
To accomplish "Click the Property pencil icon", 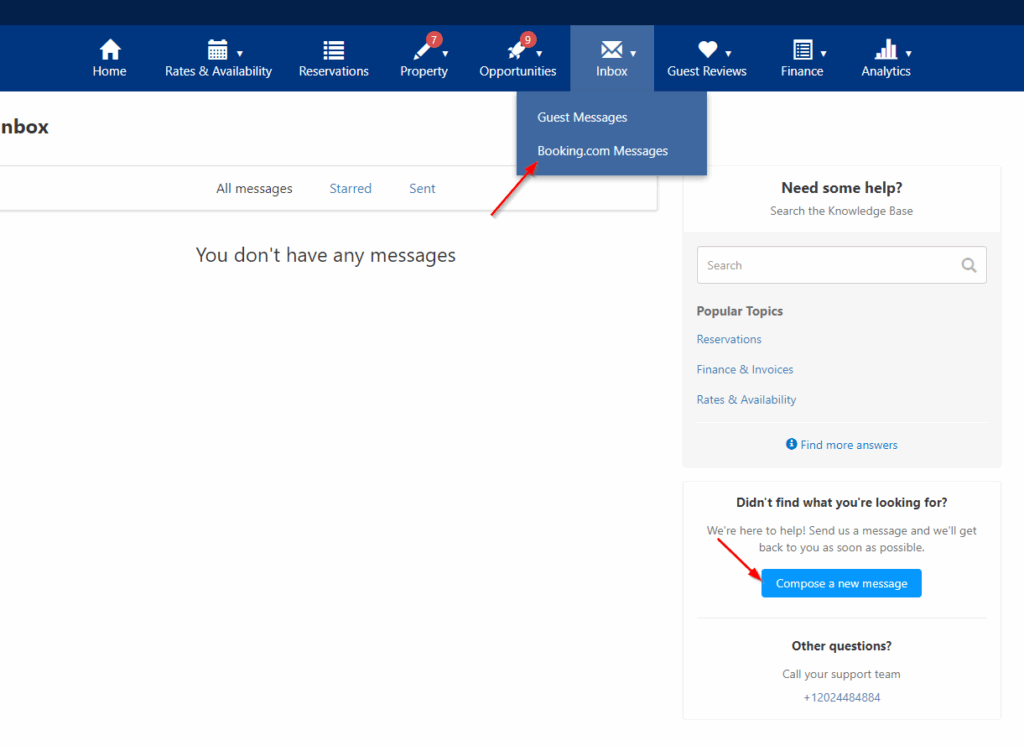I will [x=421, y=50].
